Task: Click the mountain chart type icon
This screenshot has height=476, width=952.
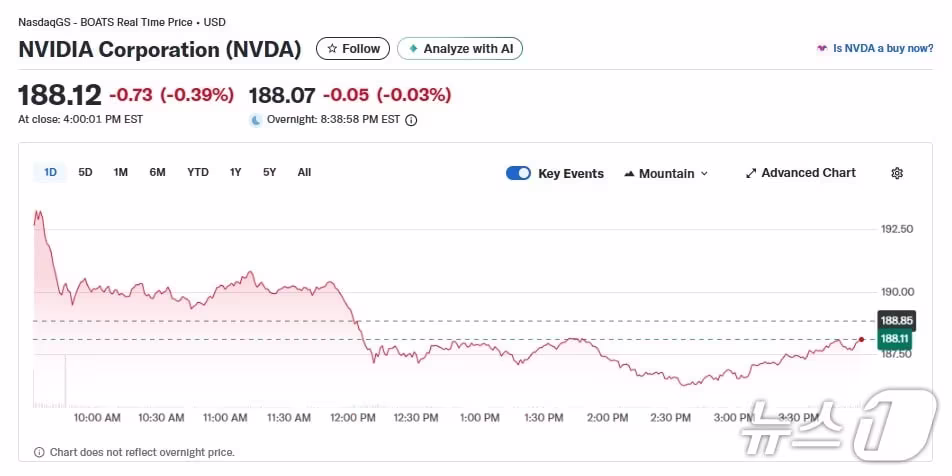Action: (629, 173)
